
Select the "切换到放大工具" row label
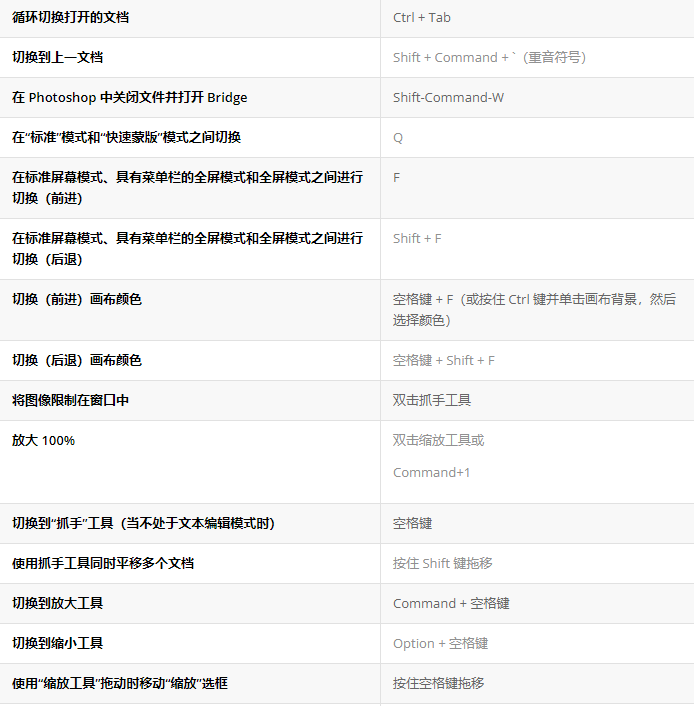(x=57, y=603)
